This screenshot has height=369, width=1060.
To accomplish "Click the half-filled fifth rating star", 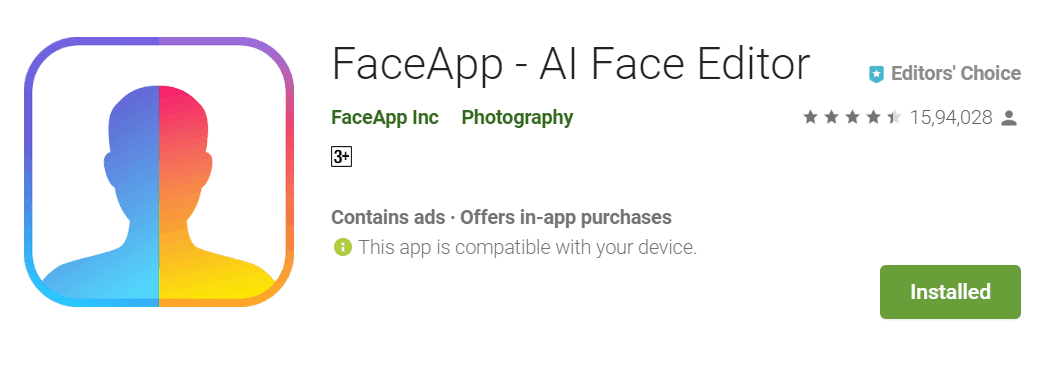I will (x=894, y=118).
